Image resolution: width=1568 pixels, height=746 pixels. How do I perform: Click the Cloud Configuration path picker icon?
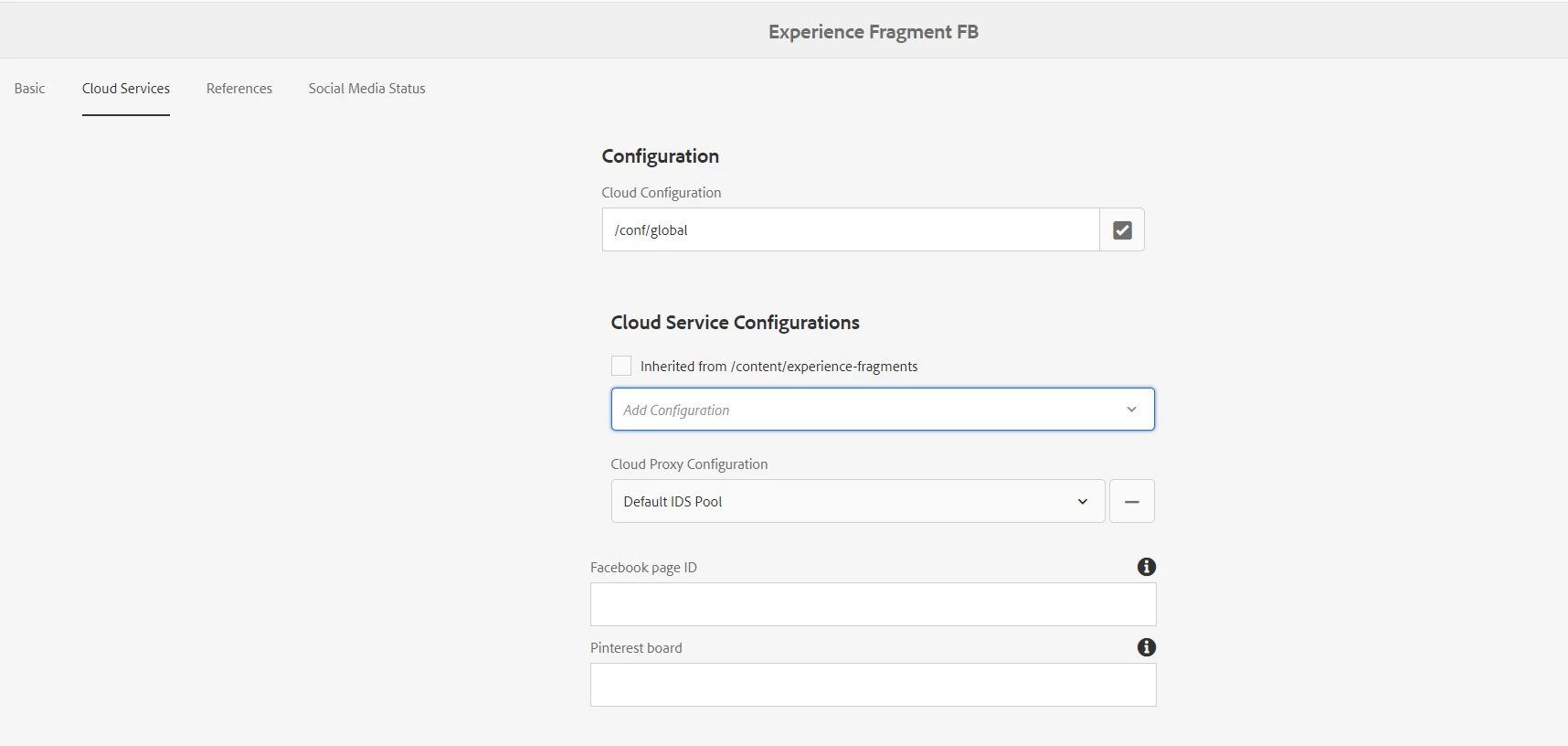coord(1122,230)
